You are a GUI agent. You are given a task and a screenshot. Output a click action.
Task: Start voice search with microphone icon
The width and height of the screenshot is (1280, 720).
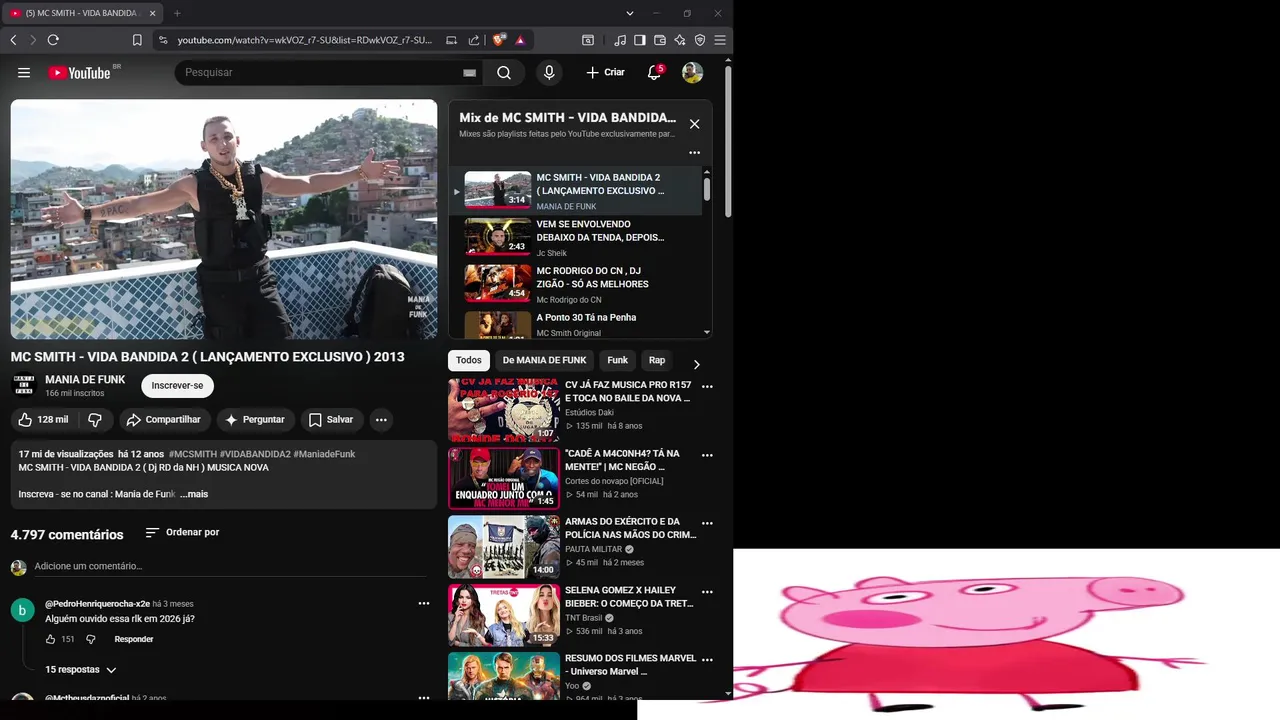click(x=548, y=72)
